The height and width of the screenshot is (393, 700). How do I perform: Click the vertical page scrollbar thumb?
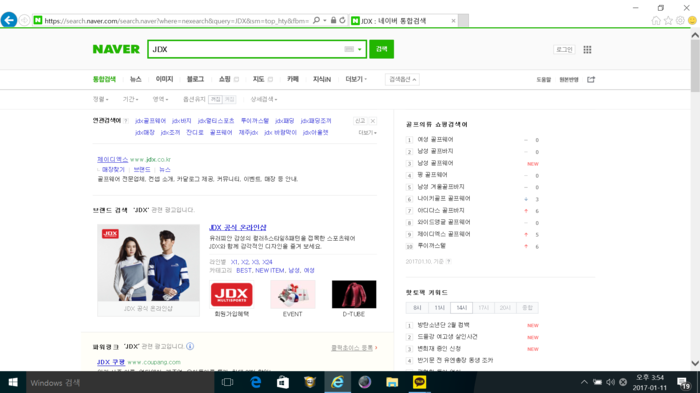695,65
